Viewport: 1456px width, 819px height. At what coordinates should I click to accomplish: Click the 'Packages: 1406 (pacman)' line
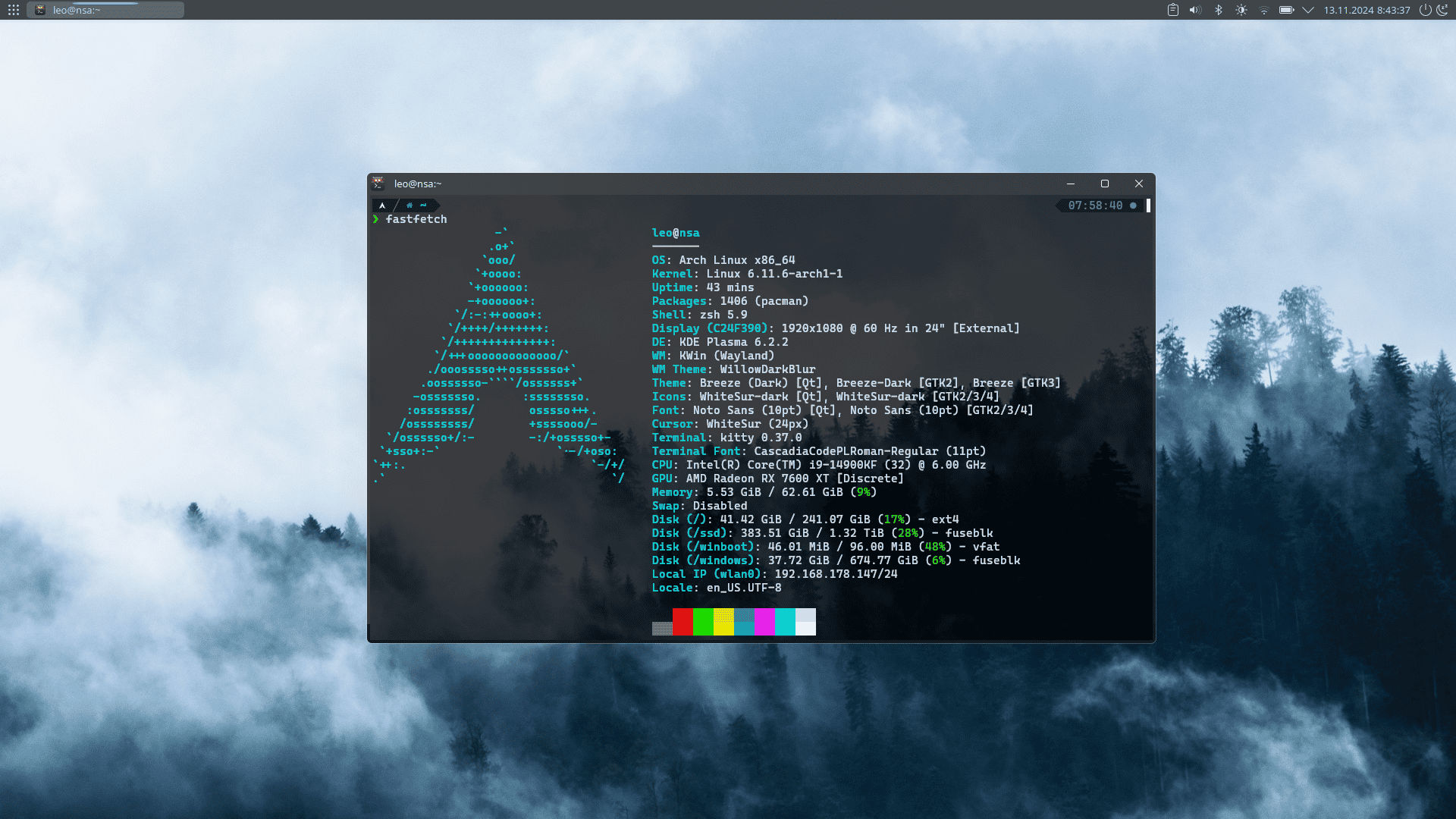730,301
